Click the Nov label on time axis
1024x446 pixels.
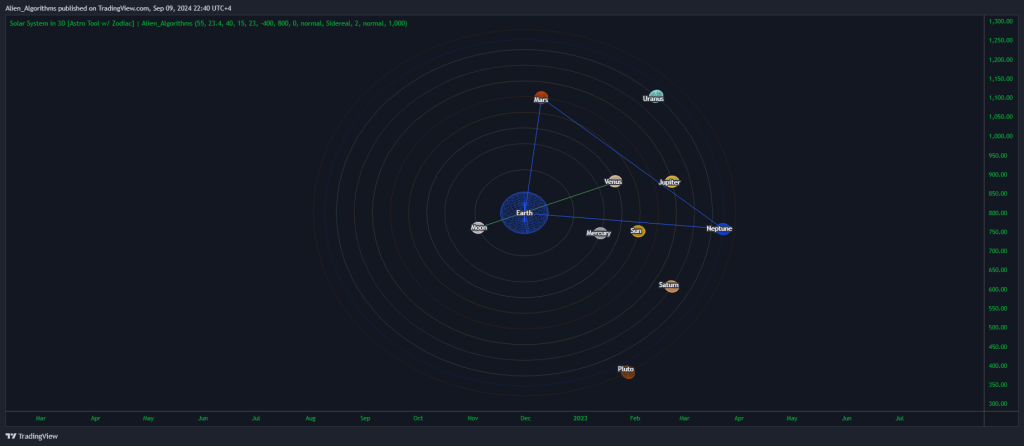tap(473, 418)
